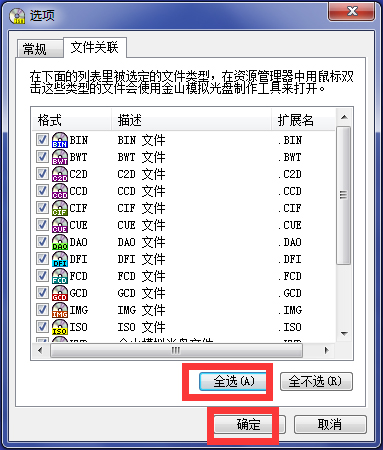Click the ISO disc file icon
This screenshot has height=450, width=383.
click(60, 327)
